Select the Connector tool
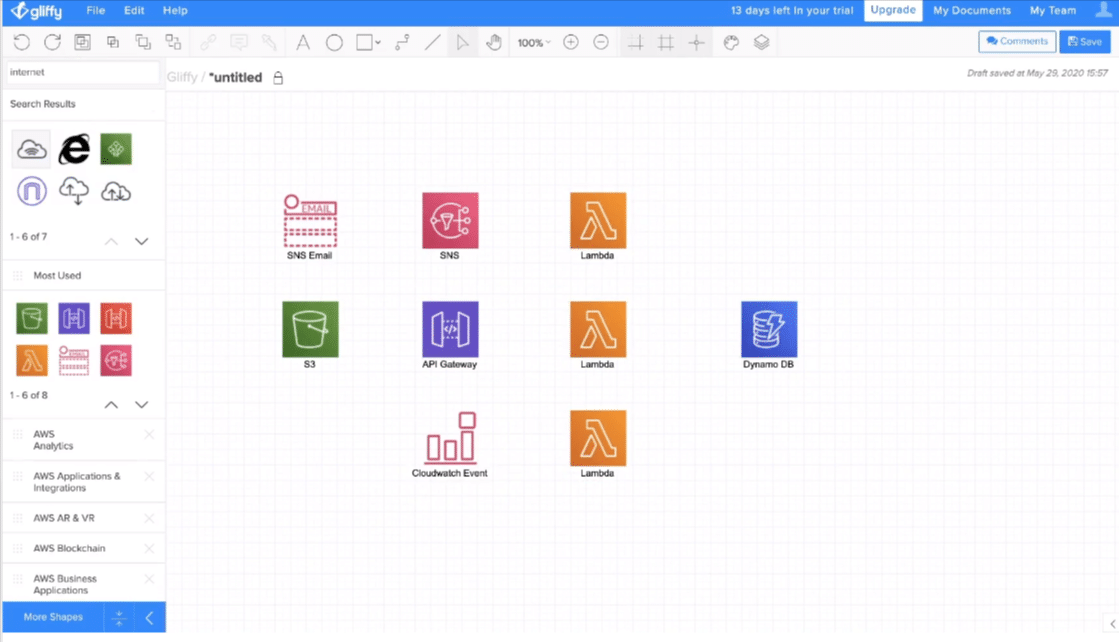This screenshot has width=1119, height=642. pos(402,42)
